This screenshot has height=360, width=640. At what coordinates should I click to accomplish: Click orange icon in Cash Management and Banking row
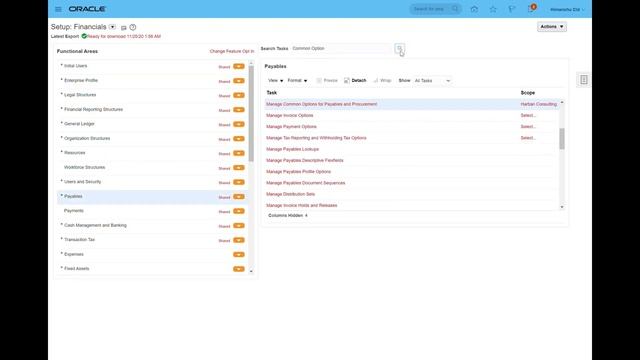[239, 226]
